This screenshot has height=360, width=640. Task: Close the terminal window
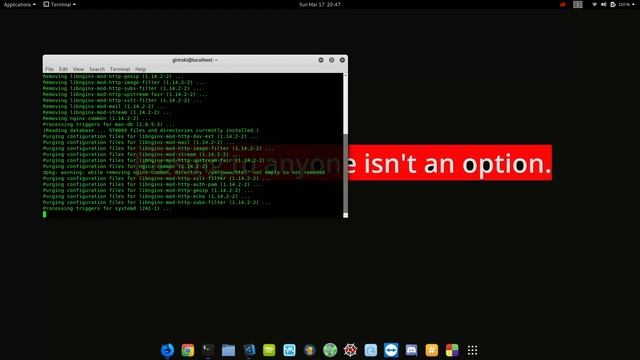pos(342,60)
